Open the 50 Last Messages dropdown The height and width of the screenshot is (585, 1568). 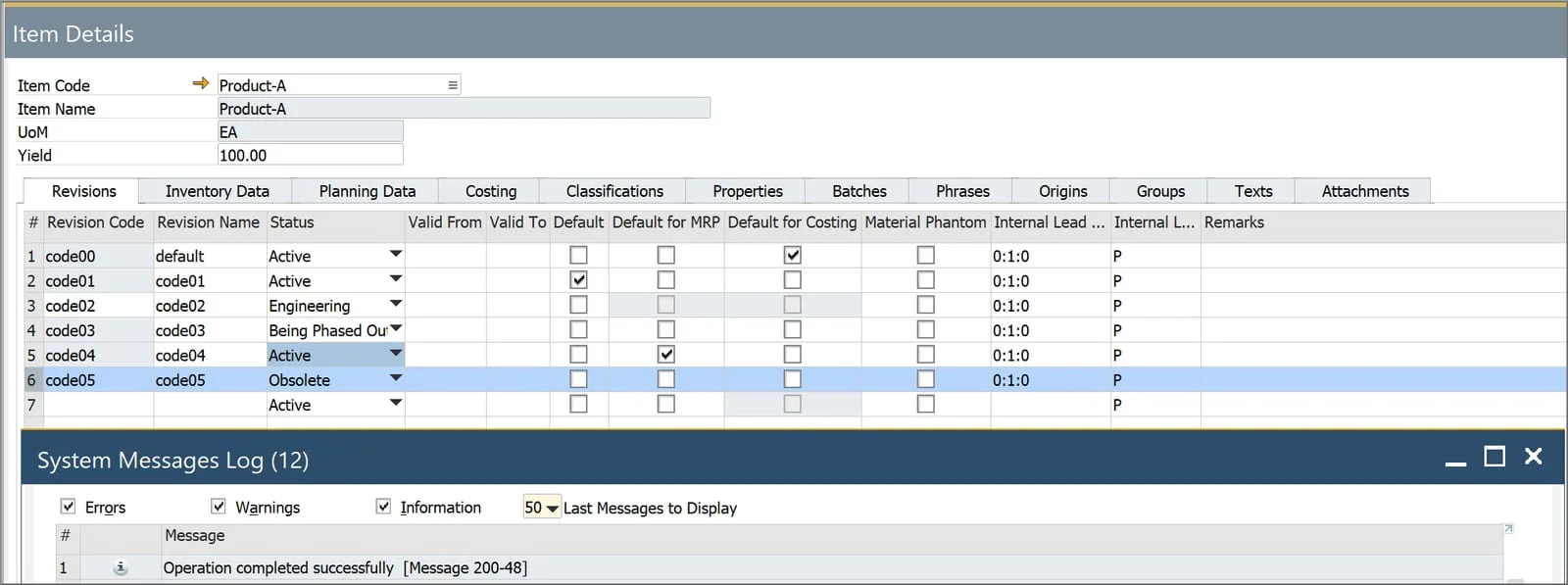[552, 508]
